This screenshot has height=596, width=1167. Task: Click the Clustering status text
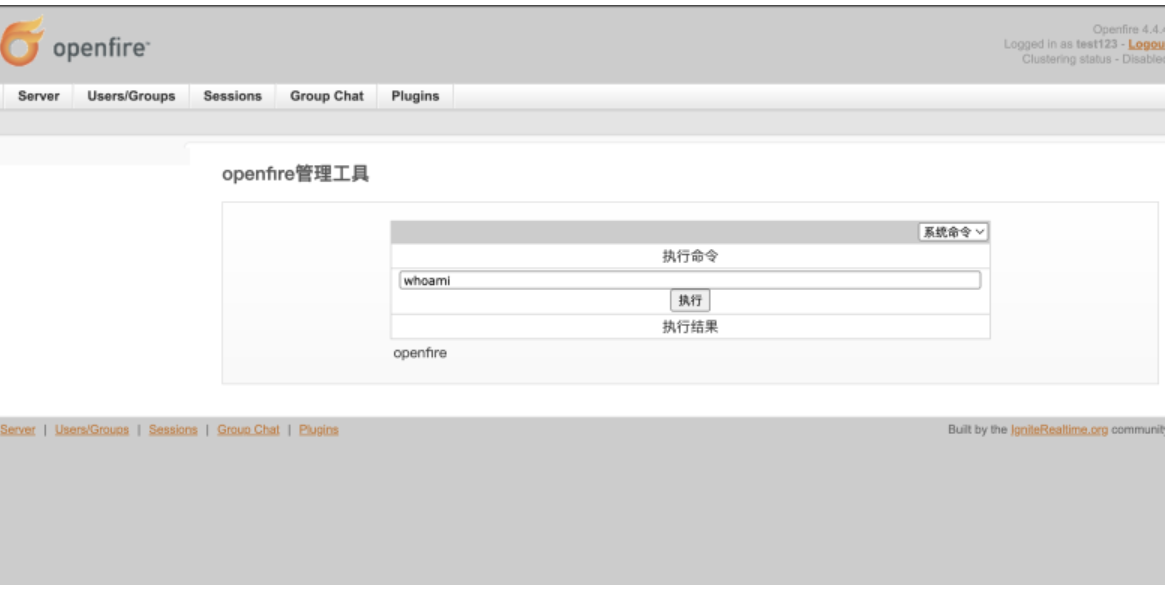click(x=1093, y=60)
